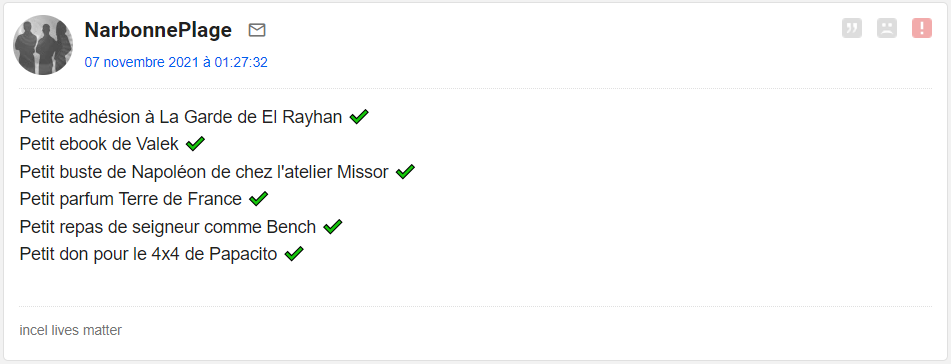This screenshot has width=951, height=364.
Task: Click the Napoléon bust atelier Missor line
Action: [x=204, y=172]
